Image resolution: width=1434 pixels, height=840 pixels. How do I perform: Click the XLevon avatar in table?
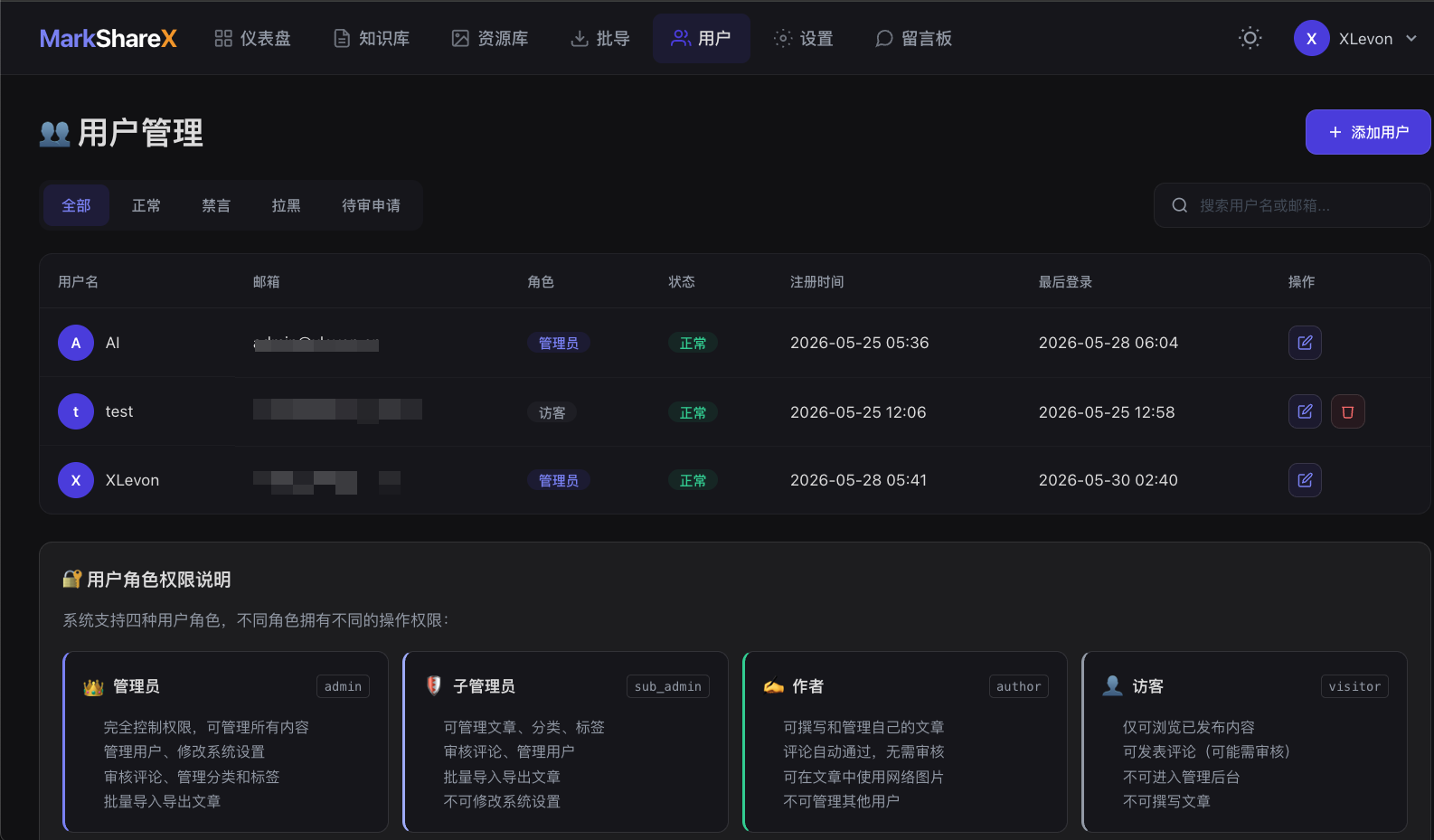pyautogui.click(x=76, y=480)
